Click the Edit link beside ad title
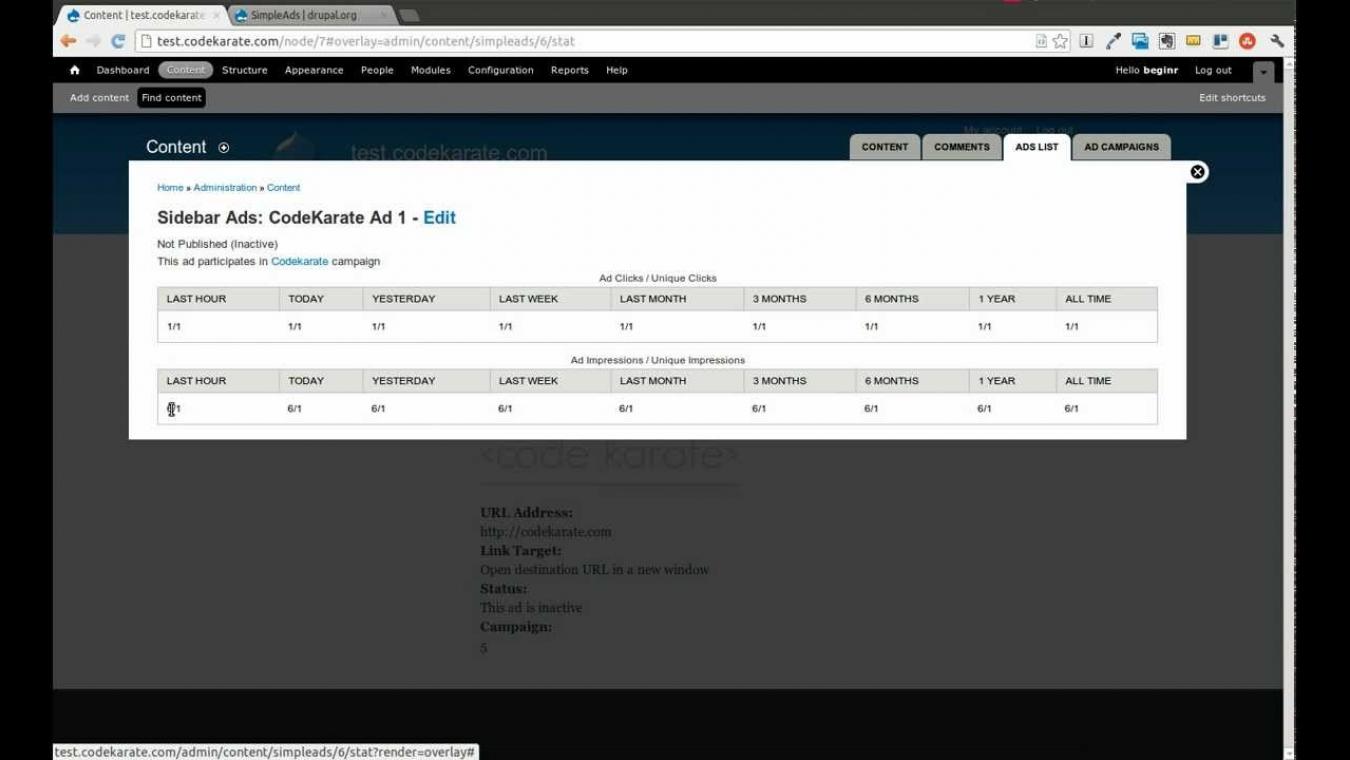The height and width of the screenshot is (760, 1350). point(439,218)
